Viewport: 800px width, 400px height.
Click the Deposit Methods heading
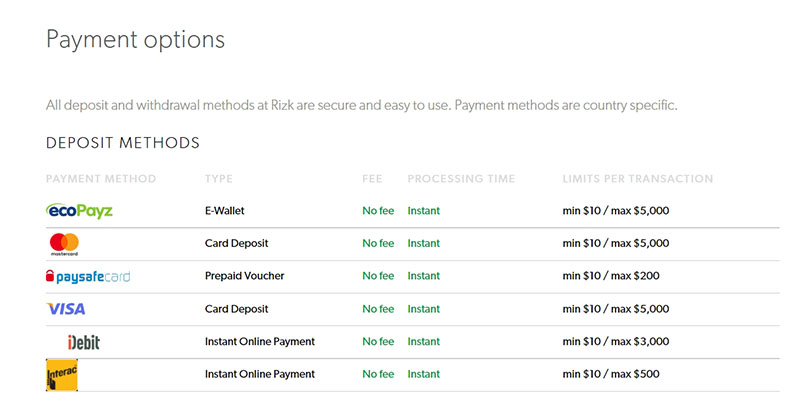coord(123,143)
